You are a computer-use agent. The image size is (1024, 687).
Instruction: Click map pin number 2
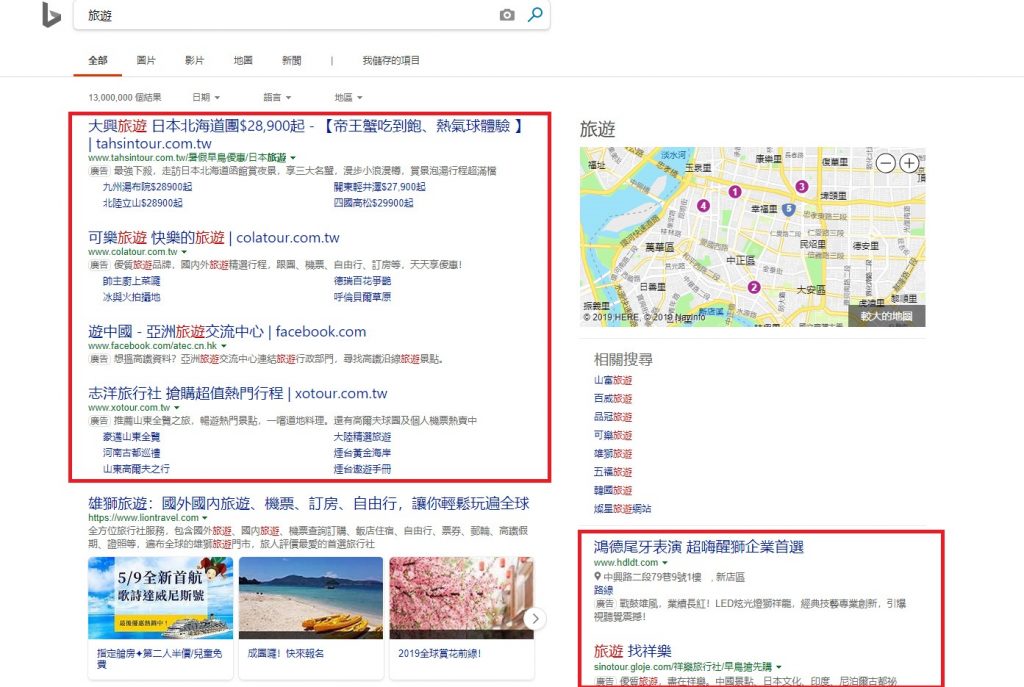tap(754, 287)
